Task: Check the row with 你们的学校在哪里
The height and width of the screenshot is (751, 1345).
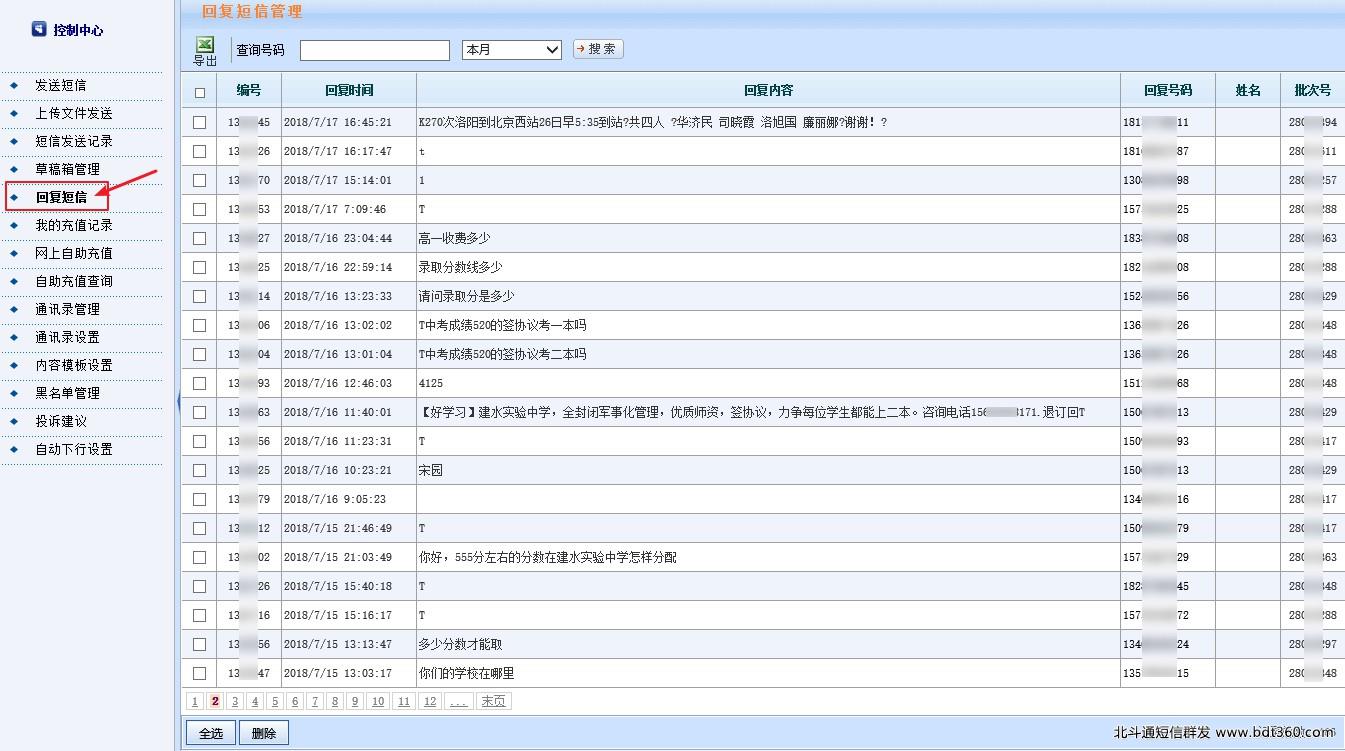Action: tap(200, 673)
